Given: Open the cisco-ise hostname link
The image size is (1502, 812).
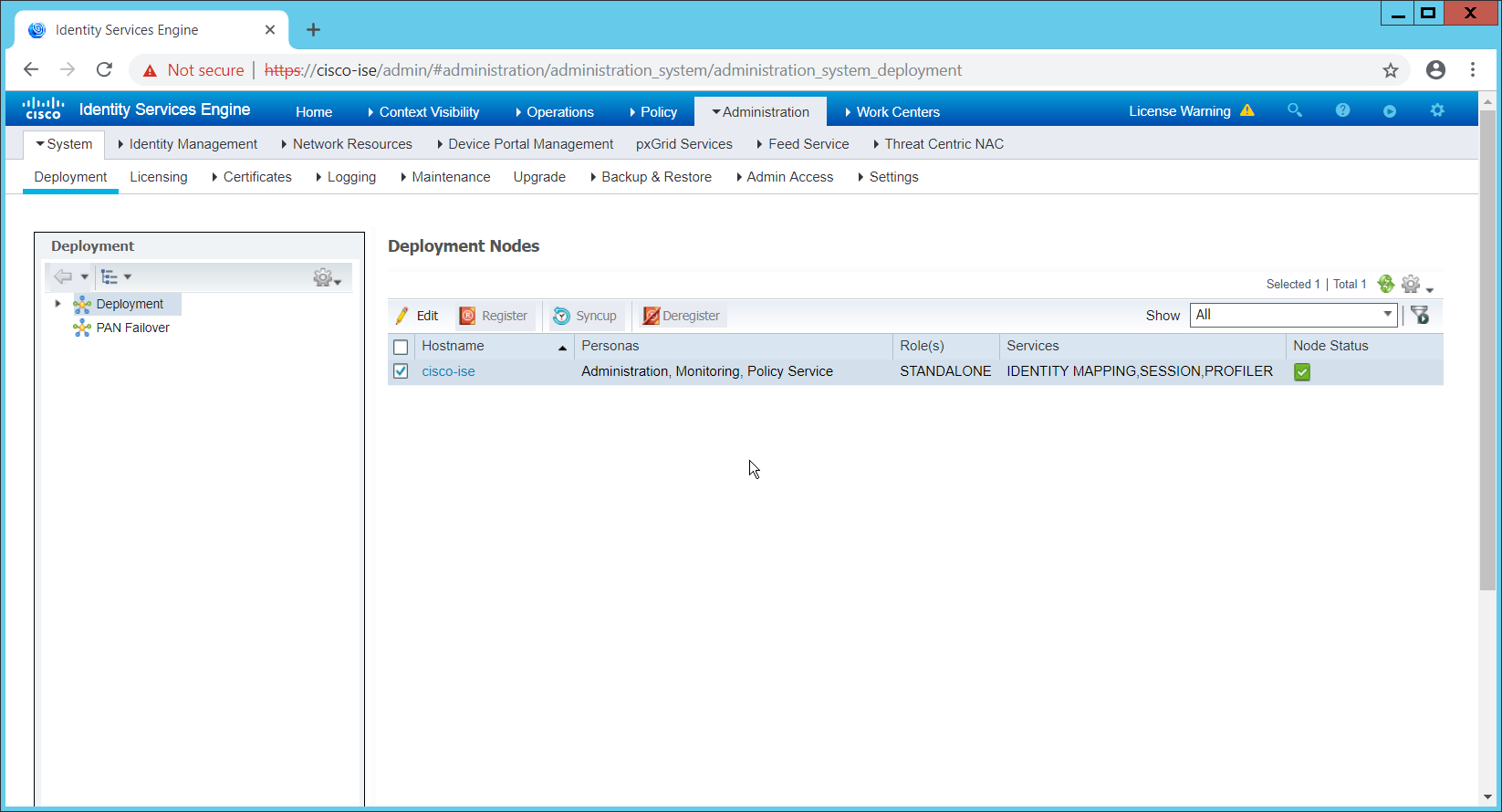Looking at the screenshot, I should (x=448, y=371).
